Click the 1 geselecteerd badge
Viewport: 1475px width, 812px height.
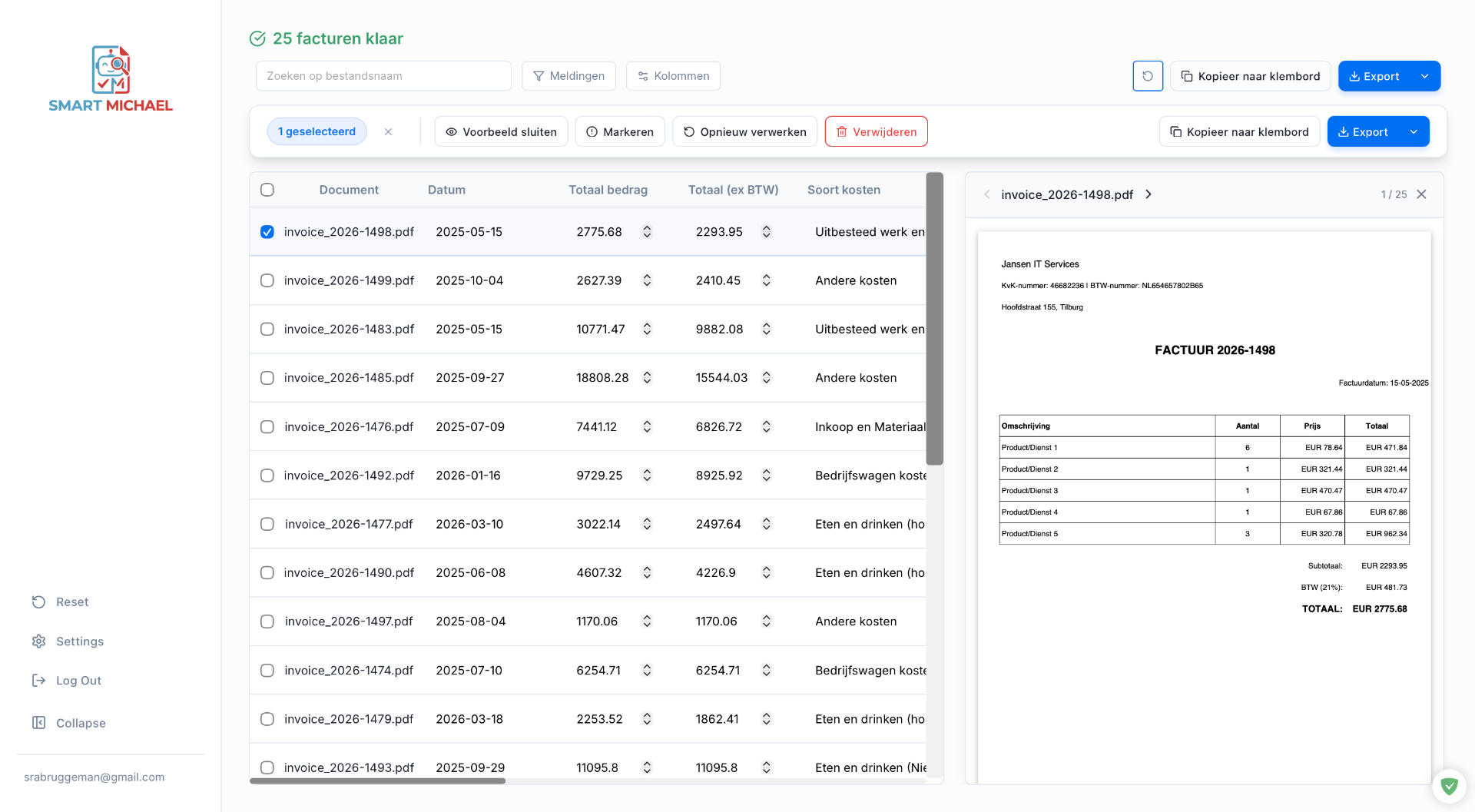click(x=317, y=131)
